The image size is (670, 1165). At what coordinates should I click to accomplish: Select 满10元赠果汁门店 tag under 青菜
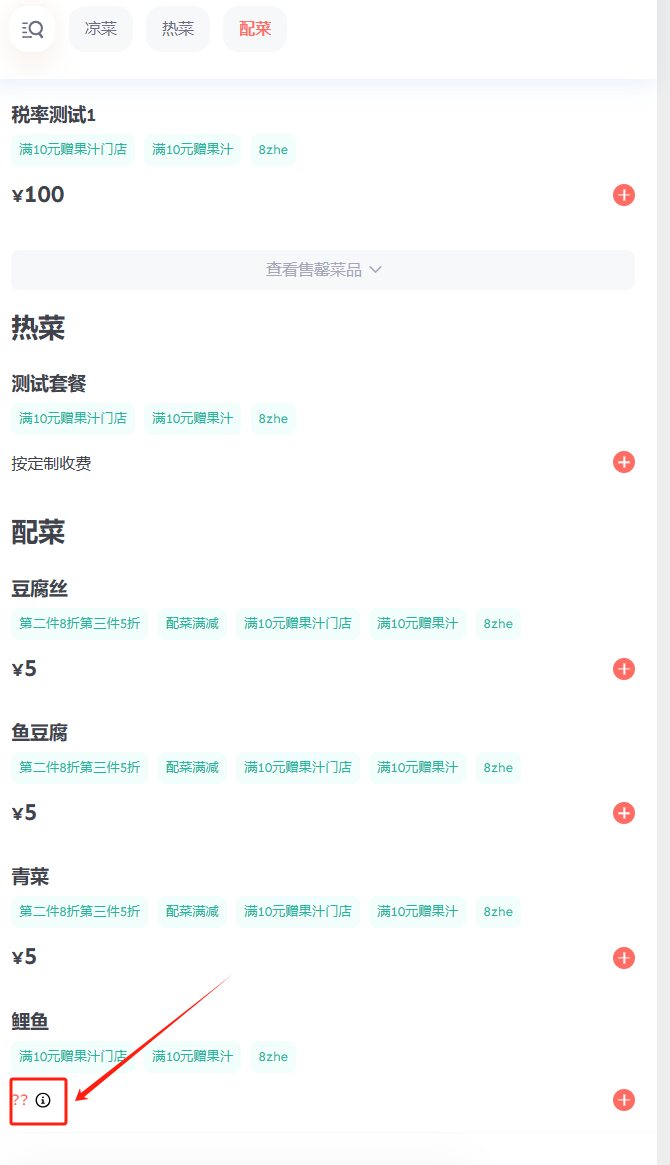pyautogui.click(x=298, y=912)
